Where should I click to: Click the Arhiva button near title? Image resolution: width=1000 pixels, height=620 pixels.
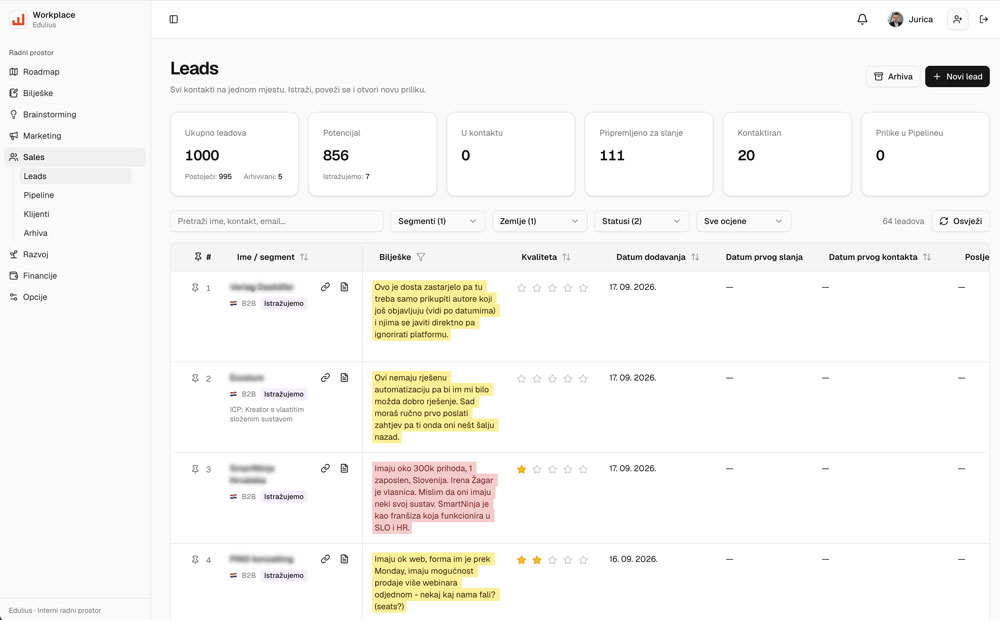tap(893, 77)
